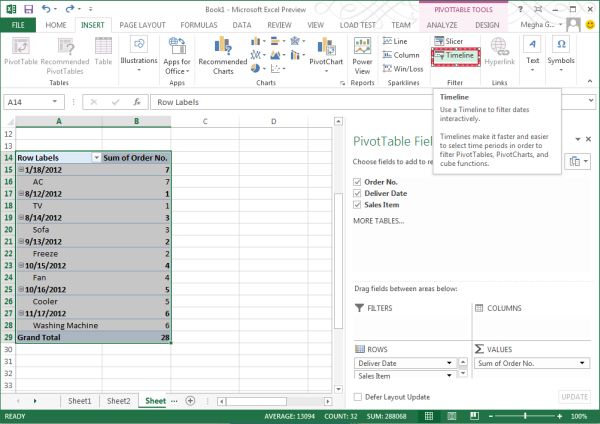The image size is (600, 424).
Task: Insert a PivotChart
Action: tap(326, 55)
